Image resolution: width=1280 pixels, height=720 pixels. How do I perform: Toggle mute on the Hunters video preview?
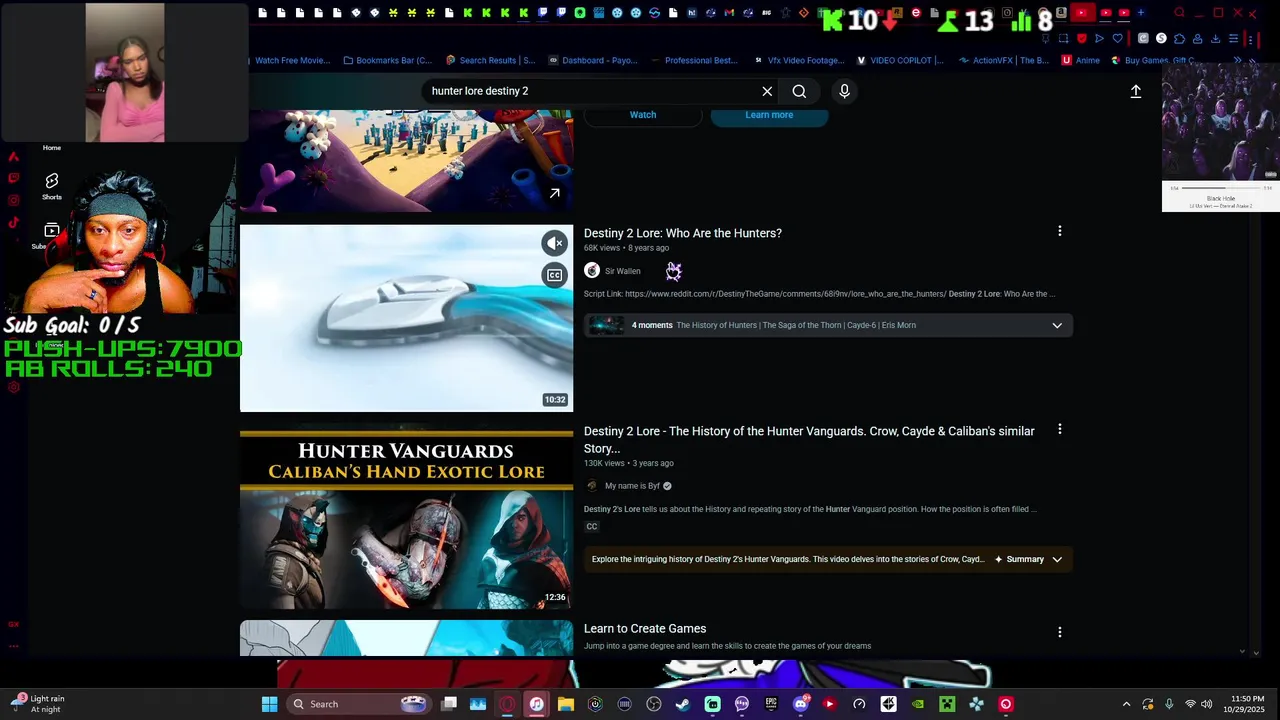coord(554,243)
